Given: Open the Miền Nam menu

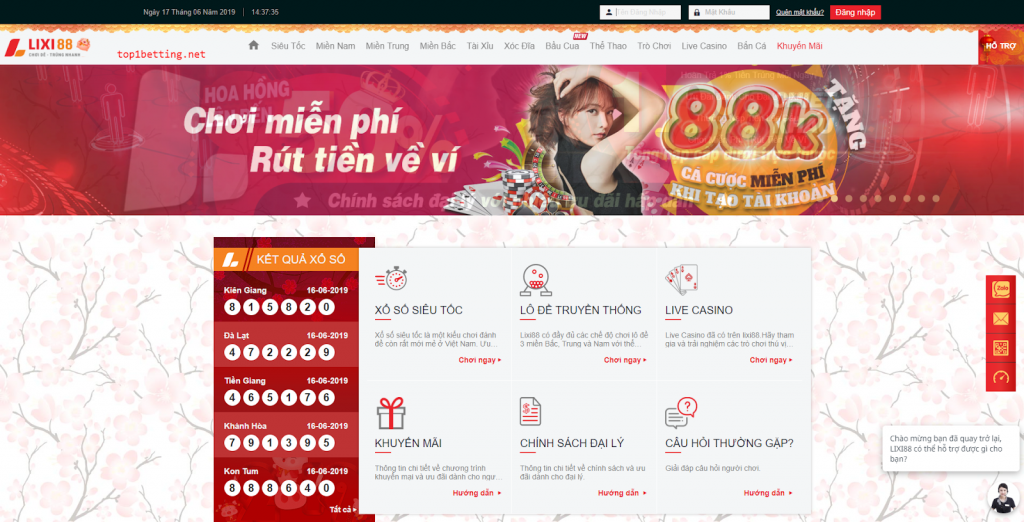Looking at the screenshot, I should [336, 46].
